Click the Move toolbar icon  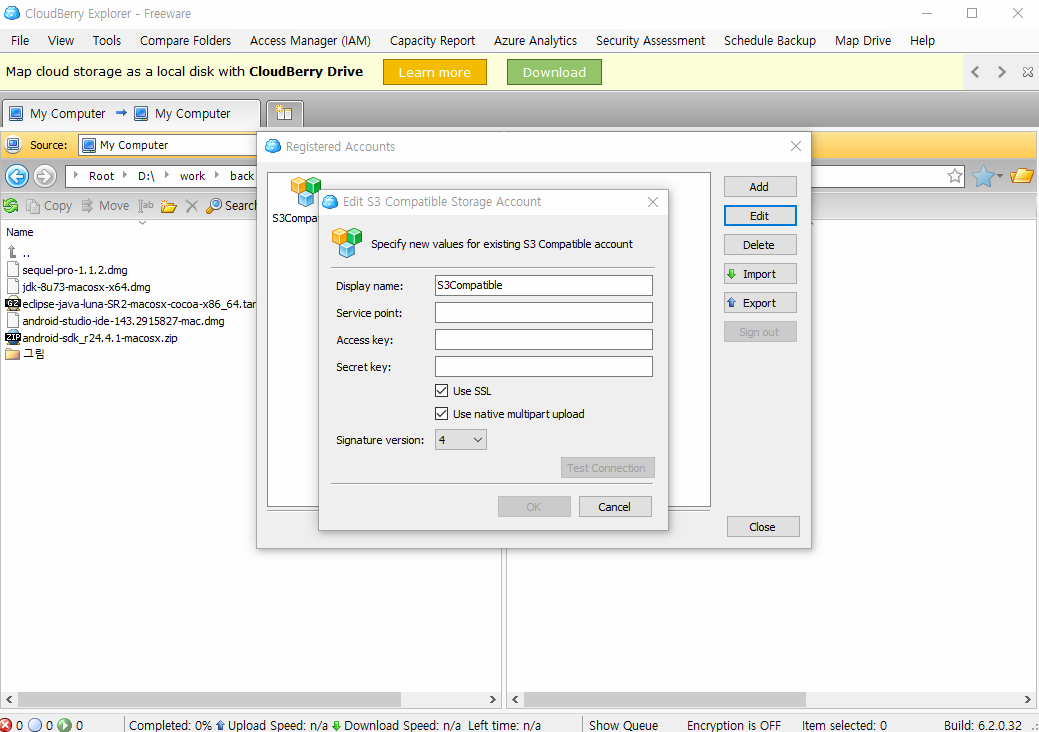[x=87, y=206]
